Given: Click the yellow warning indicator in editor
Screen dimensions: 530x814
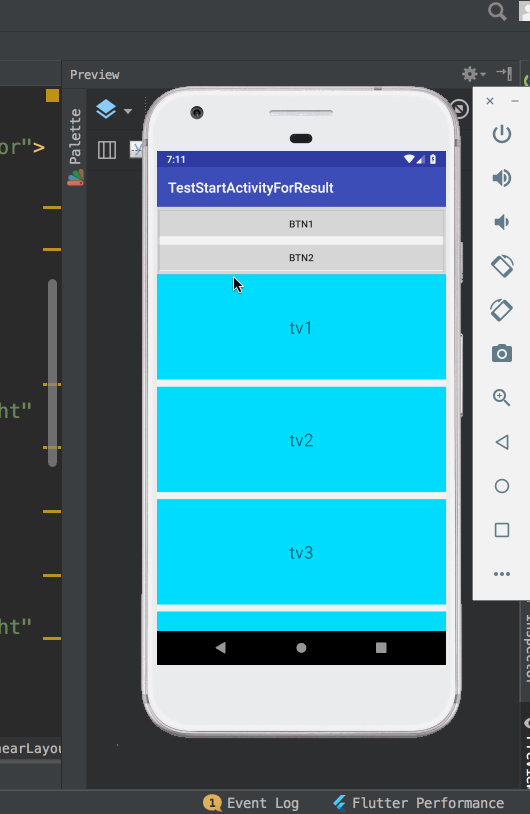Looking at the screenshot, I should point(52,96).
